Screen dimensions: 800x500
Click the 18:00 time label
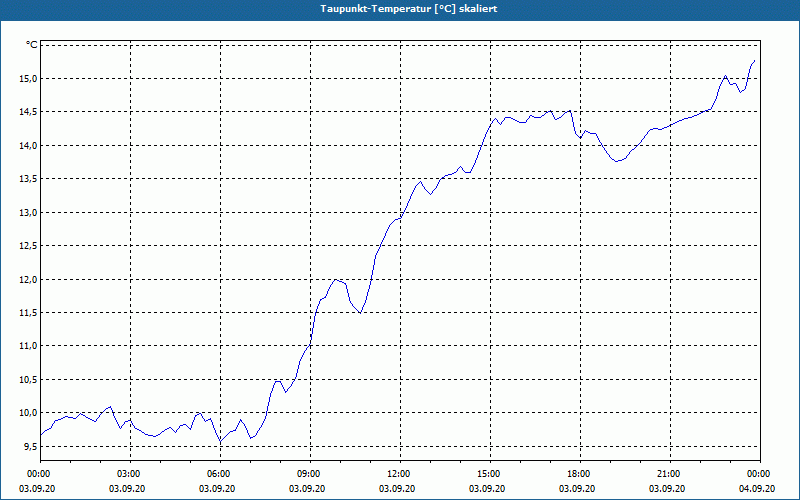pos(580,474)
